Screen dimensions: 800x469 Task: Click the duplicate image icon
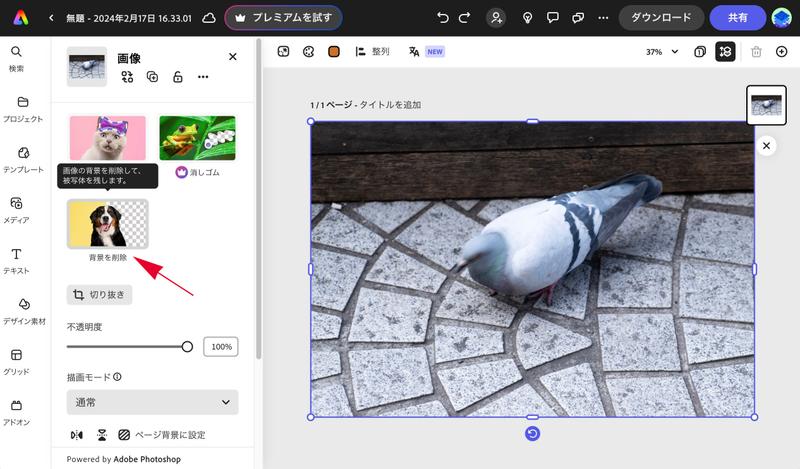152,77
